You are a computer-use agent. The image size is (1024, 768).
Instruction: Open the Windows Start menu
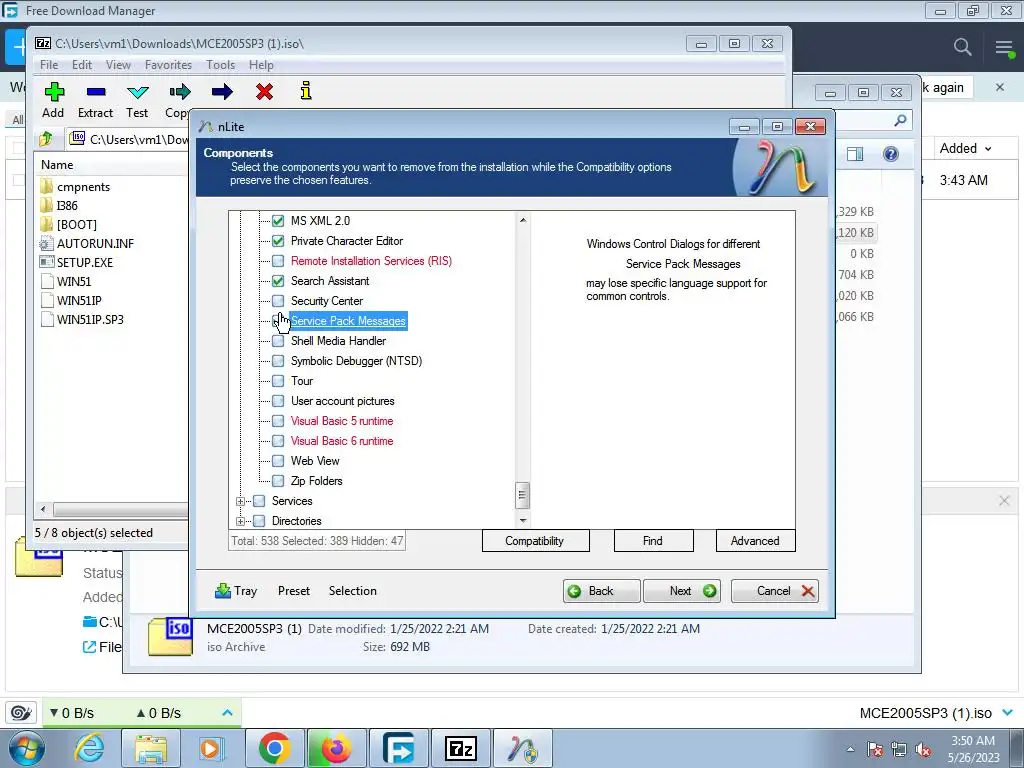click(x=27, y=748)
